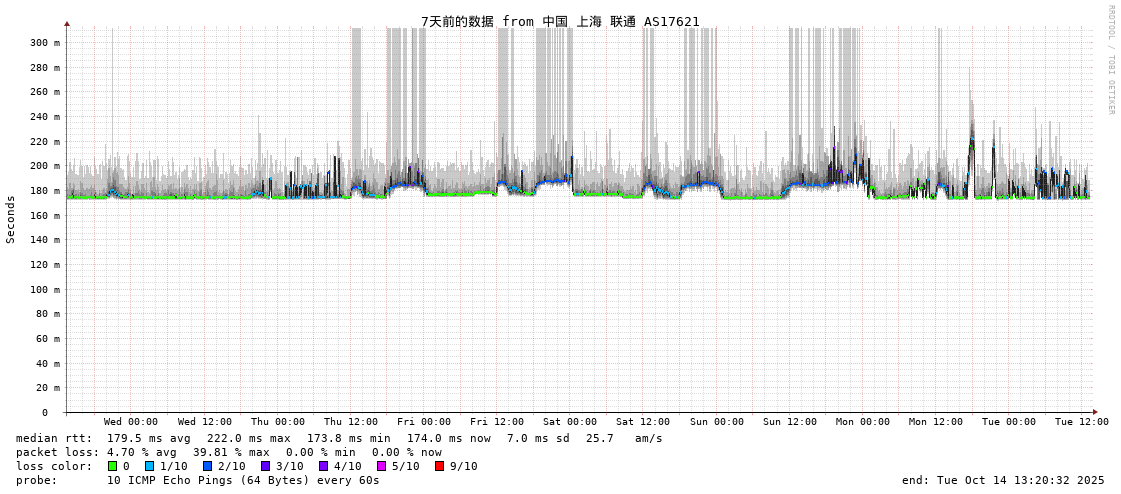This screenshot has height=494, width=1121.
Task: Click the packet loss statistics line
Action: point(229,452)
